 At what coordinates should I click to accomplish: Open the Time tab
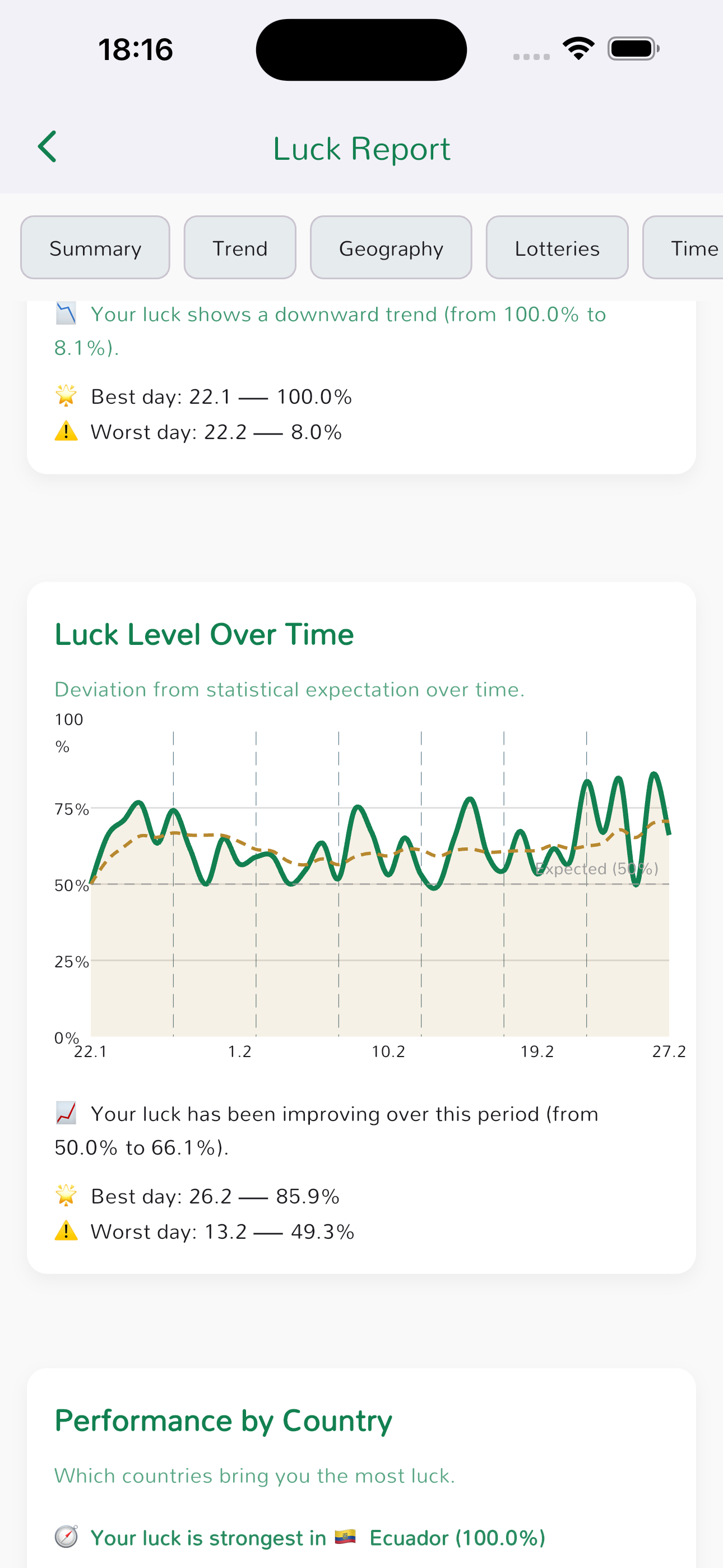click(688, 248)
